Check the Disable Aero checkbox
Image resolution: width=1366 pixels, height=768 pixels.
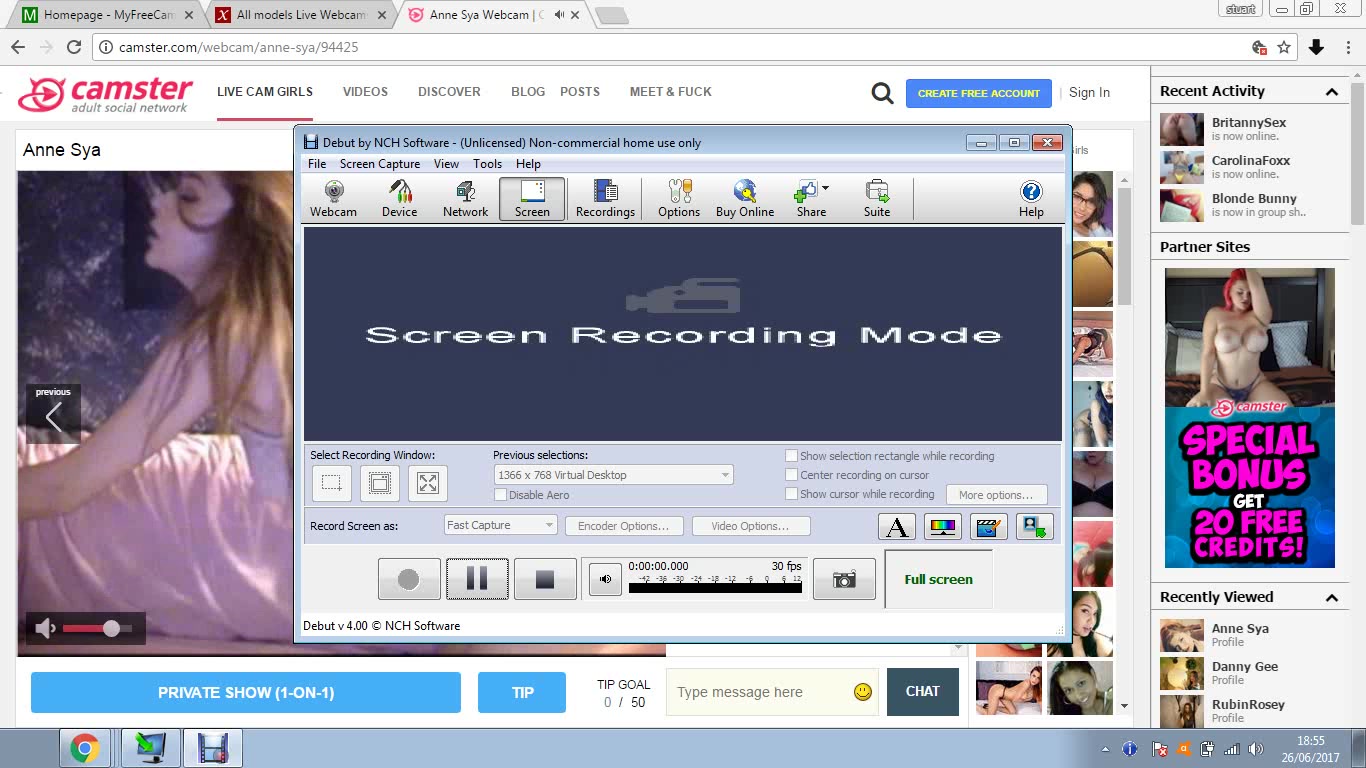tap(501, 495)
